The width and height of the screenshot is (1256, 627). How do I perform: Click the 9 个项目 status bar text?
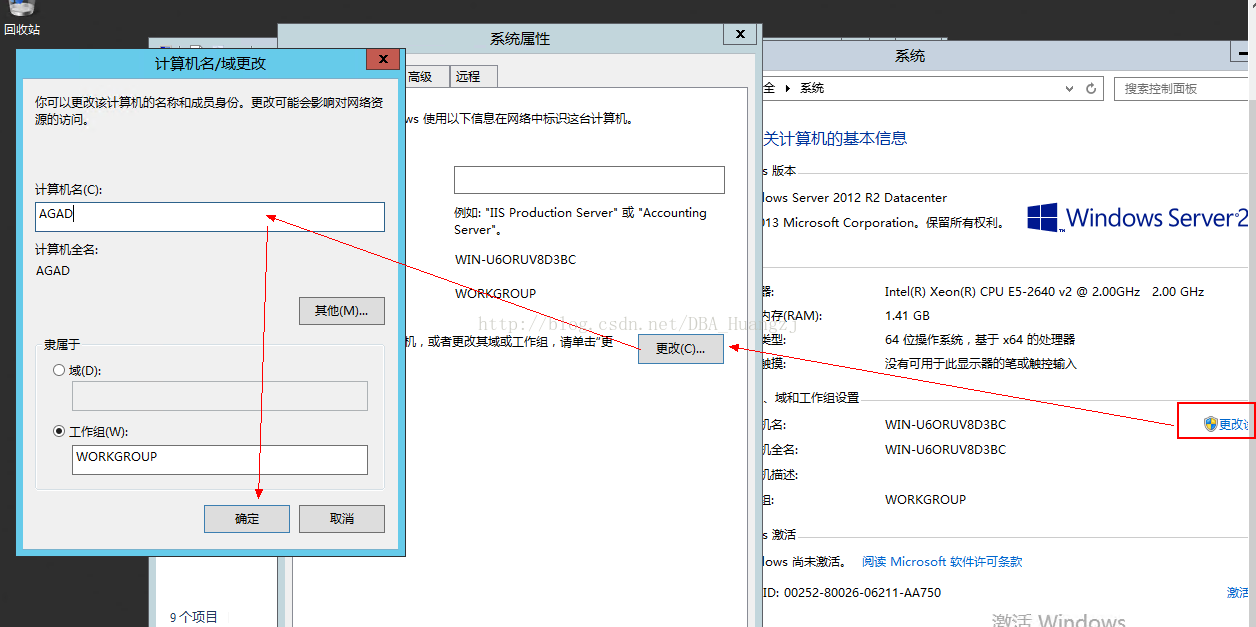[193, 617]
